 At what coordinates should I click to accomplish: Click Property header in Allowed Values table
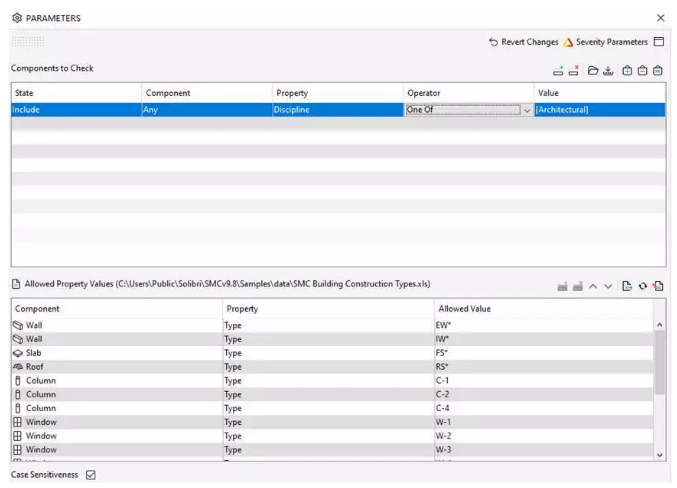[329, 309]
